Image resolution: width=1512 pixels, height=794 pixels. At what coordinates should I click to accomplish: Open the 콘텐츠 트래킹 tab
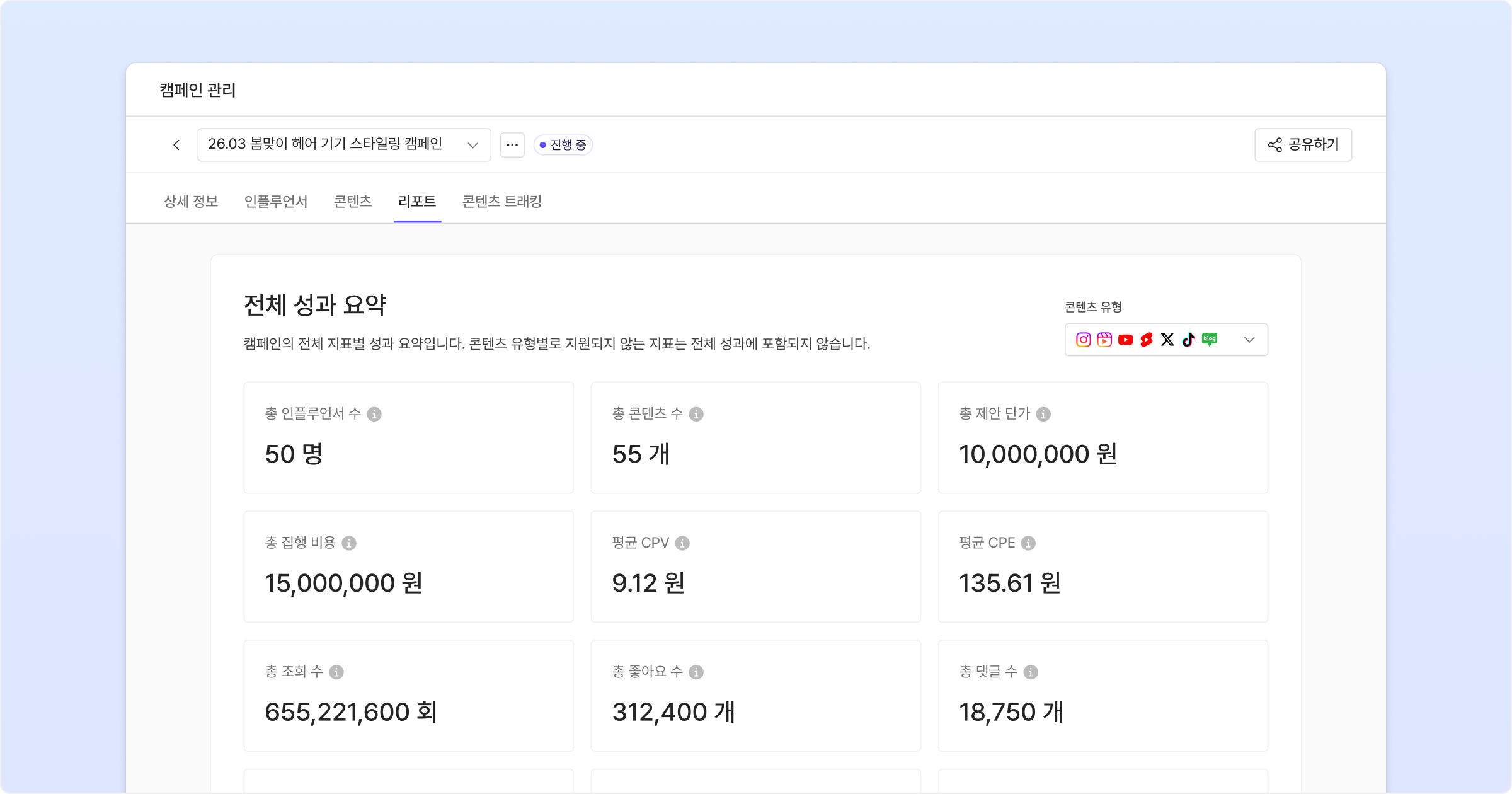pyautogui.click(x=502, y=202)
